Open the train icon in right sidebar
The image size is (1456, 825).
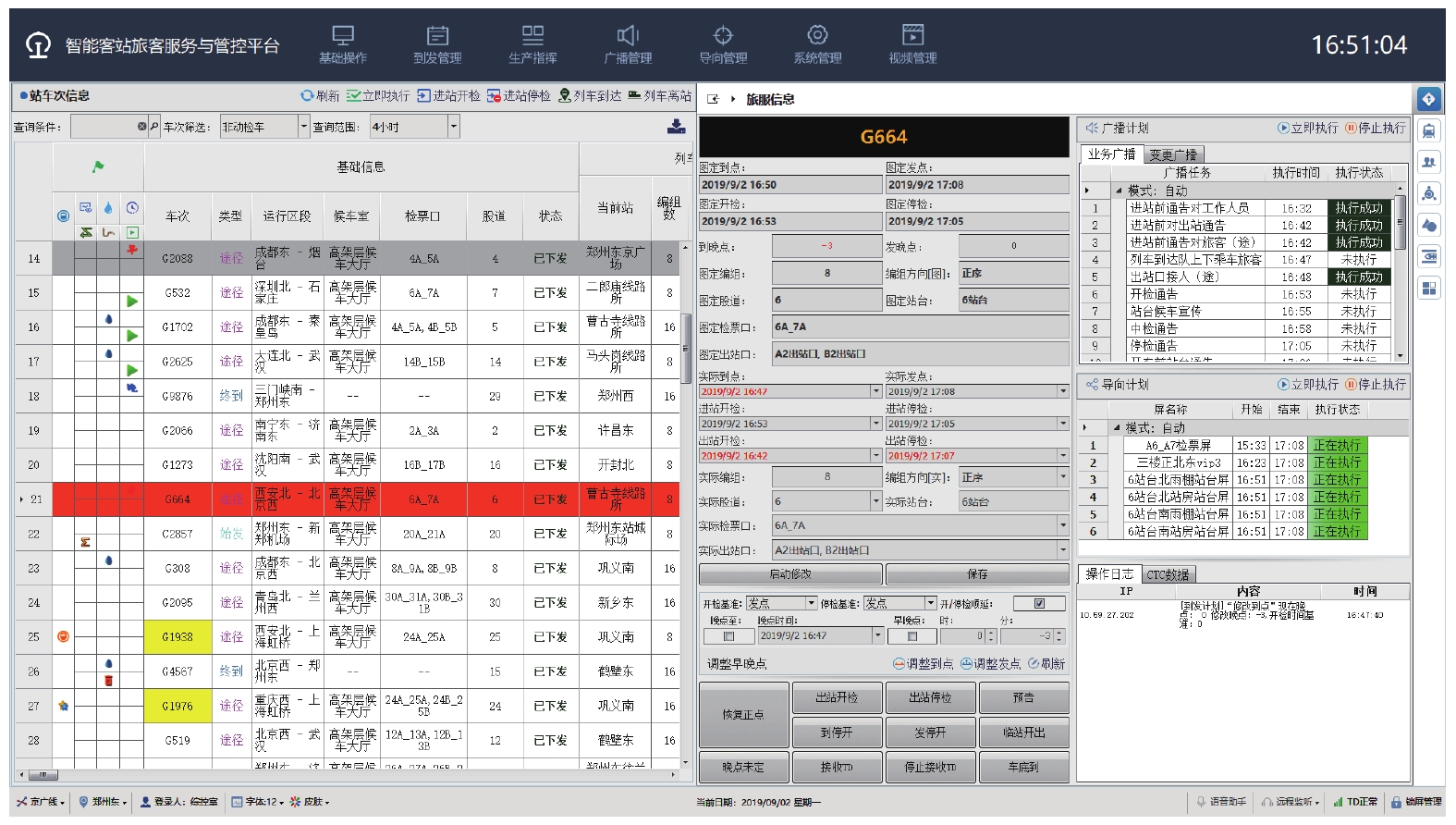[x=1429, y=131]
